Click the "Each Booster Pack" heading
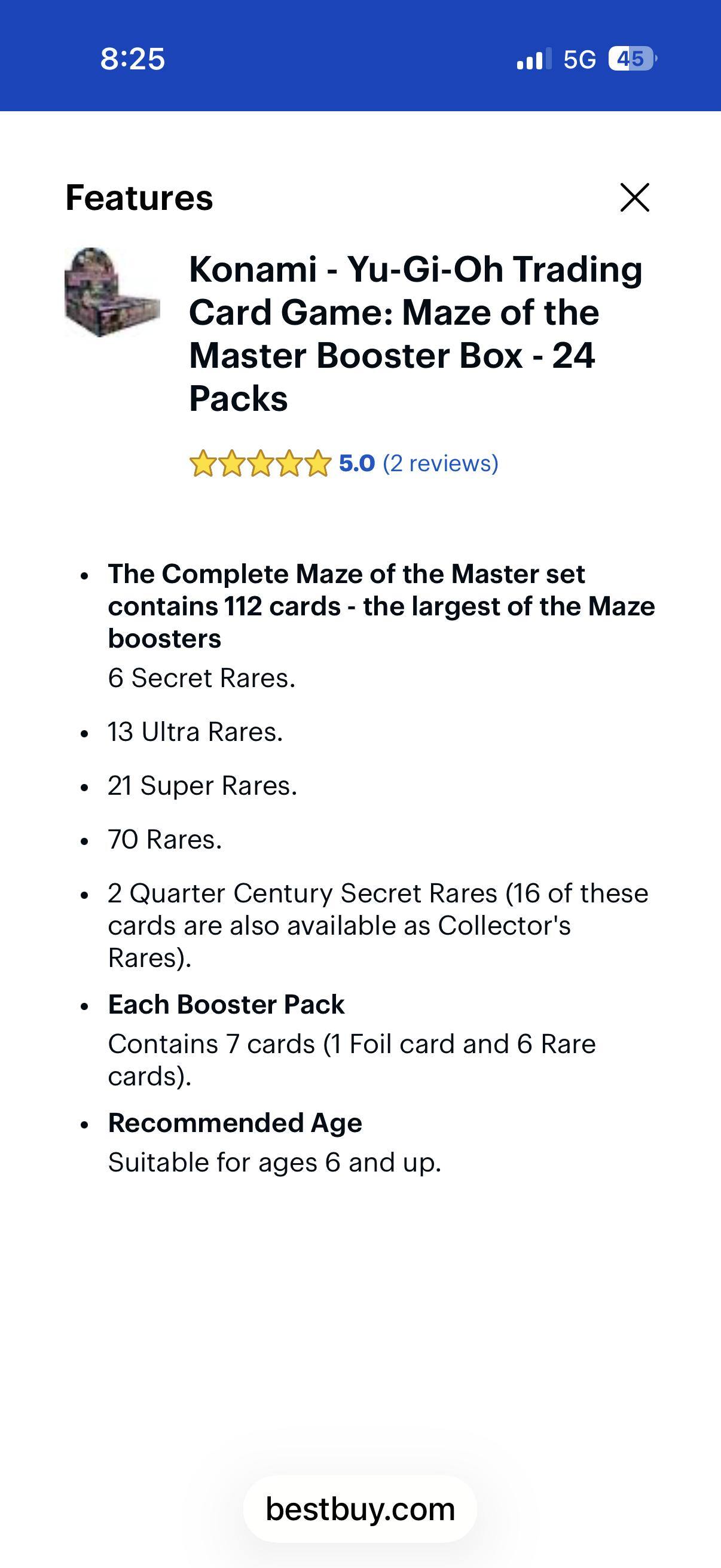721x1568 pixels. click(x=227, y=1004)
